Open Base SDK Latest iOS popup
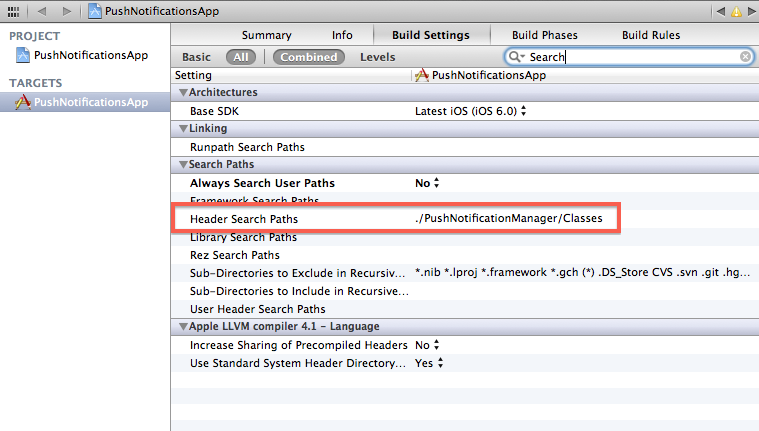Screen dimensions: 759x431 (x=471, y=111)
